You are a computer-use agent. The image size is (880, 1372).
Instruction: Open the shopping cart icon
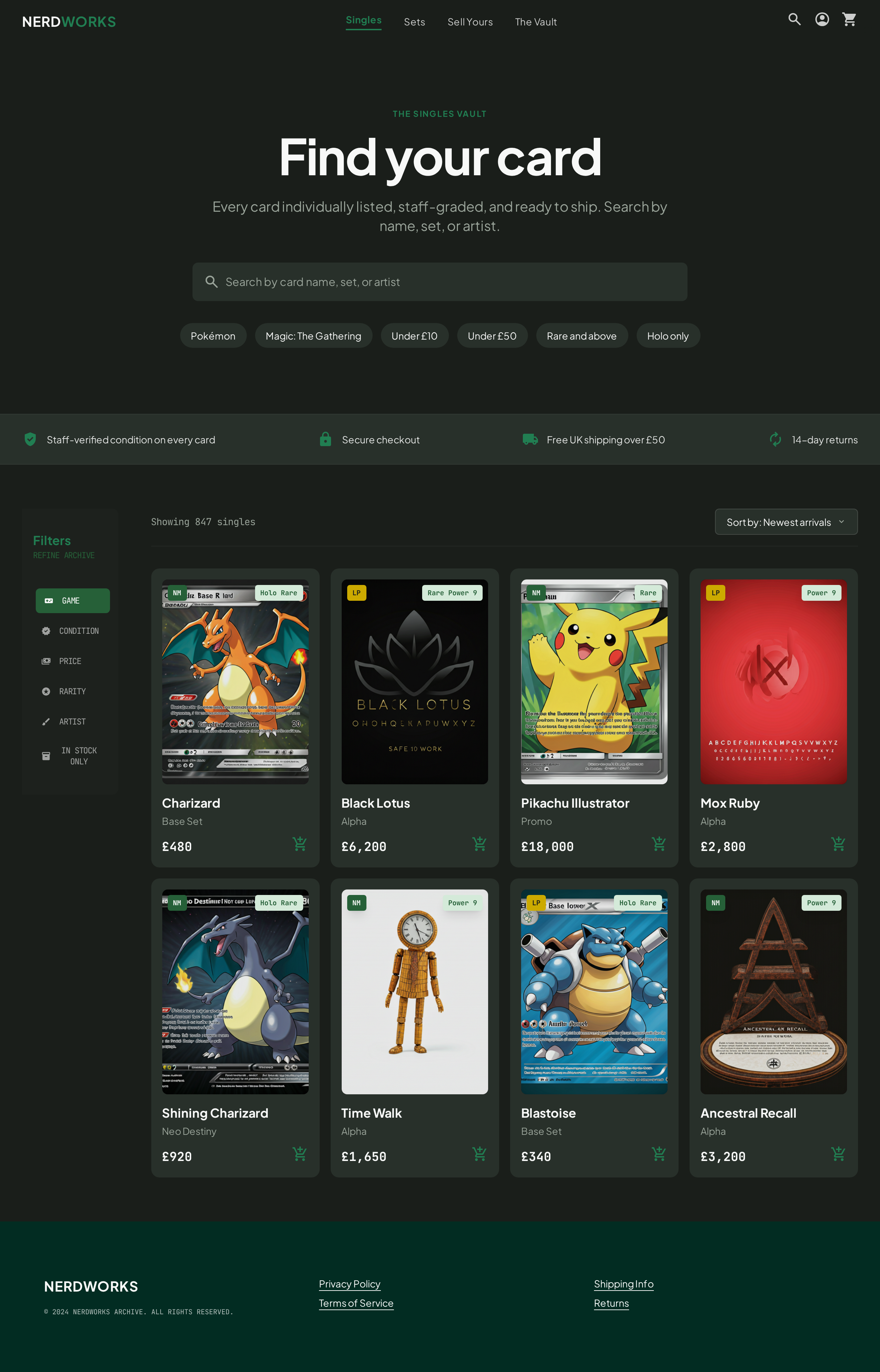tap(849, 20)
